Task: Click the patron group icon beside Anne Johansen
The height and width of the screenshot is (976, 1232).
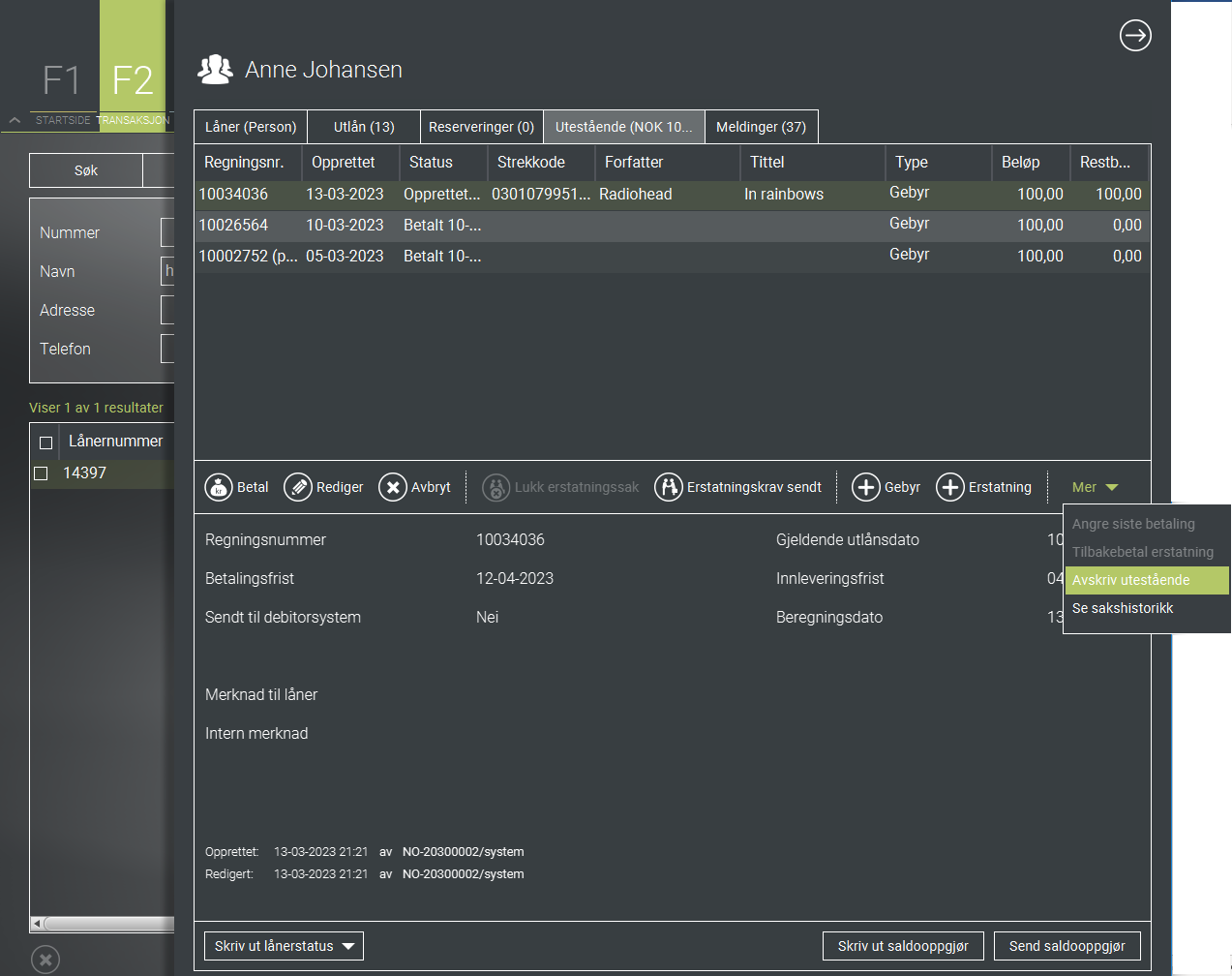Action: 215,69
